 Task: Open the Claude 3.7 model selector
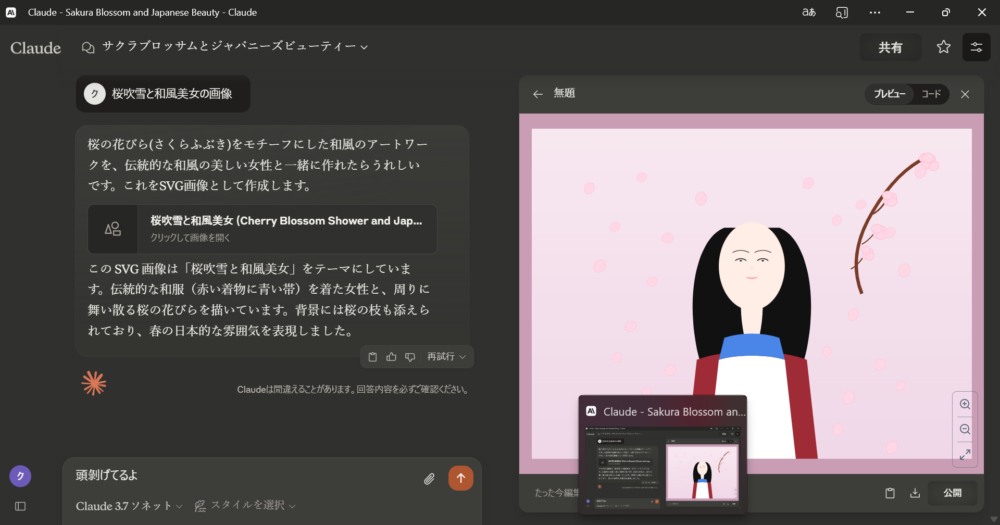tap(129, 506)
